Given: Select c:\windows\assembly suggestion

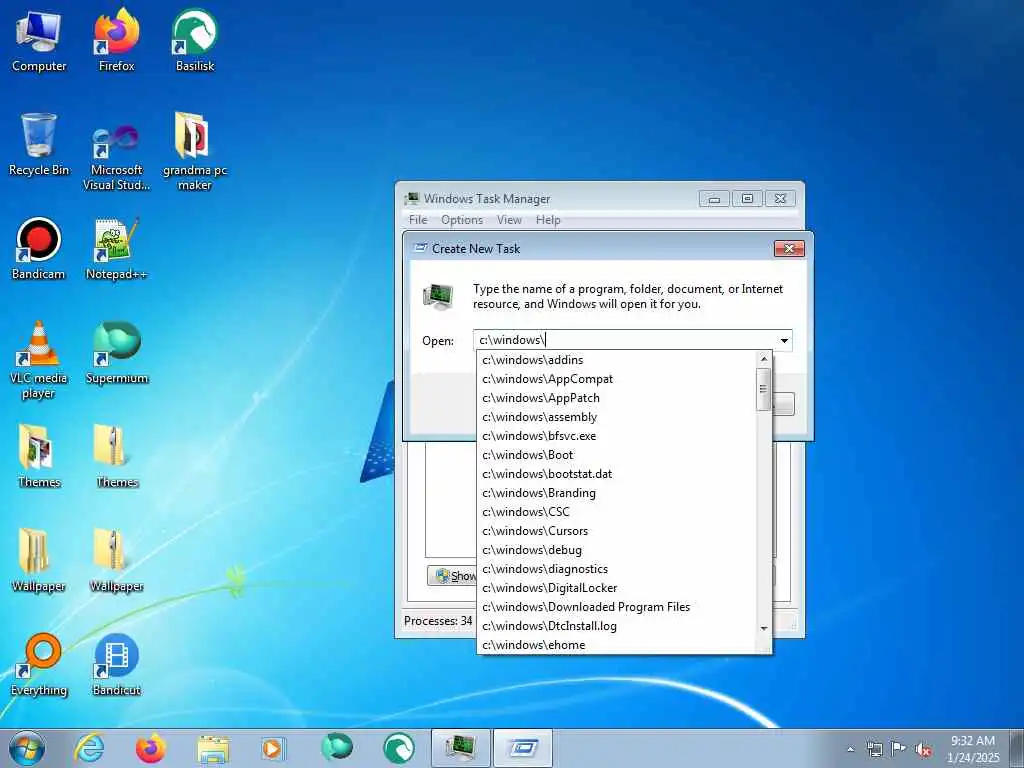Looking at the screenshot, I should point(616,417).
